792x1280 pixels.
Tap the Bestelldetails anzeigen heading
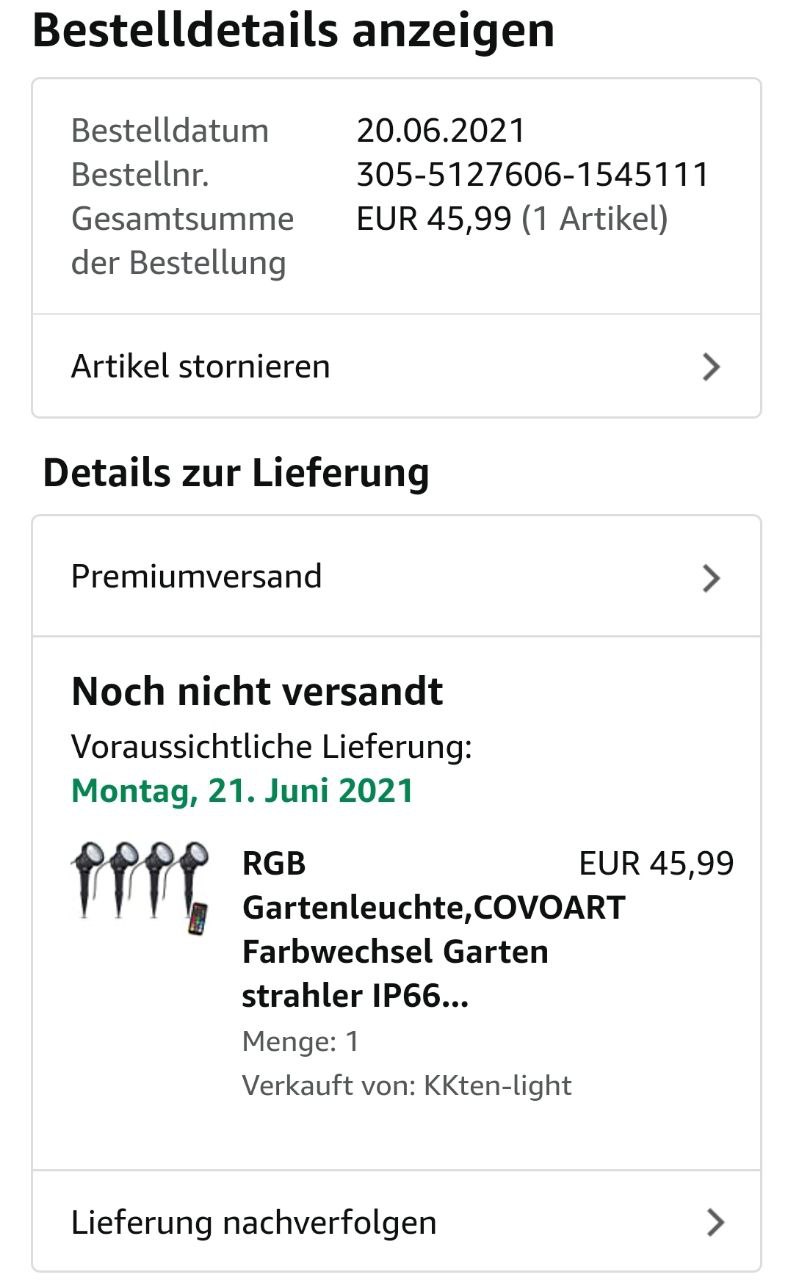pos(293,30)
